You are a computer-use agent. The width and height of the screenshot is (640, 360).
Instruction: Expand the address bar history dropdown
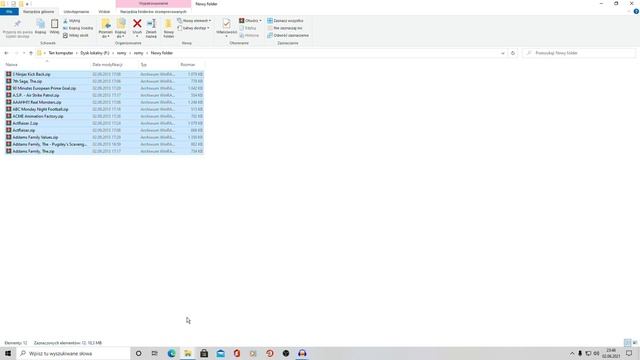502,53
